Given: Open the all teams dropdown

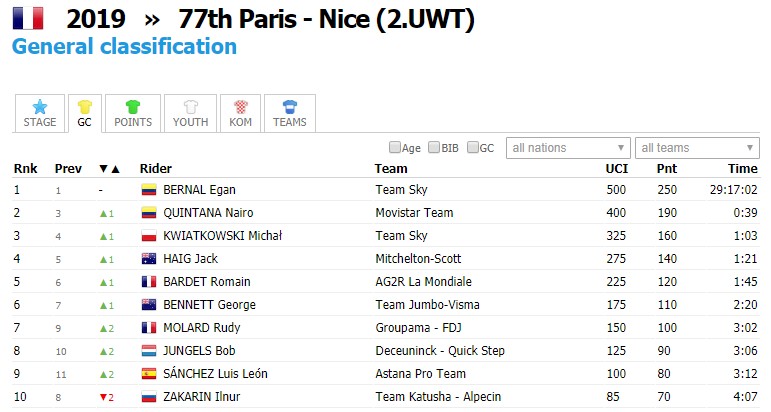Looking at the screenshot, I should tap(697, 147).
